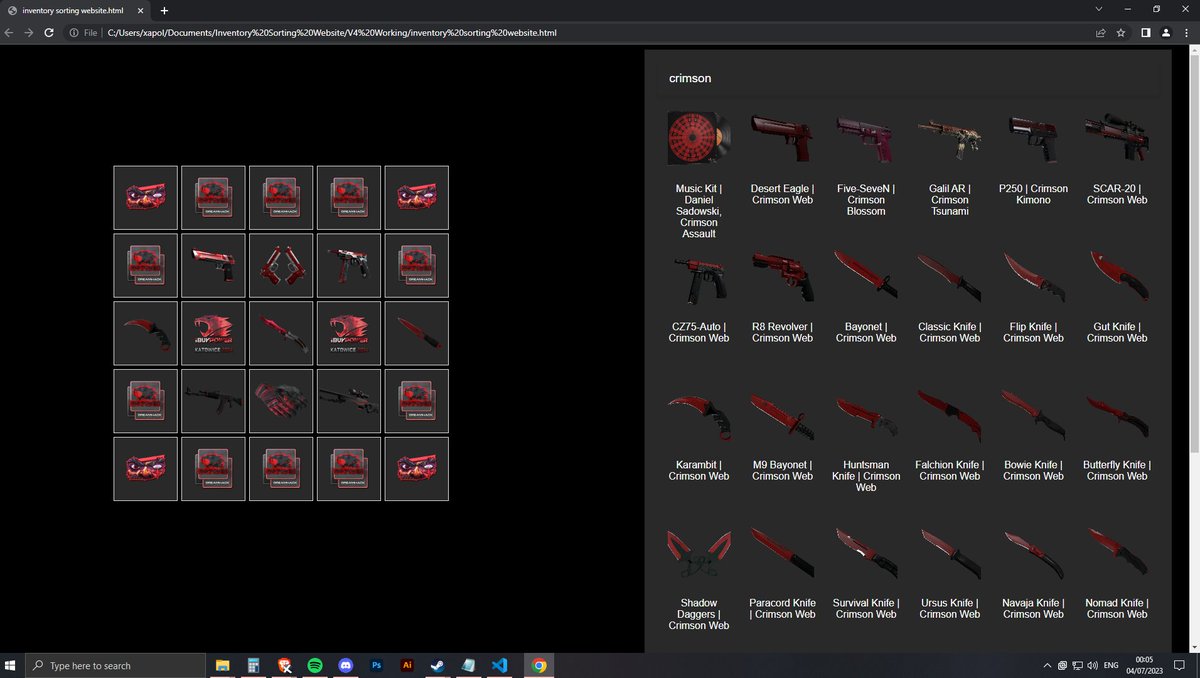This screenshot has width=1200, height=678.
Task: Open the Windows Start menu
Action: point(12,665)
